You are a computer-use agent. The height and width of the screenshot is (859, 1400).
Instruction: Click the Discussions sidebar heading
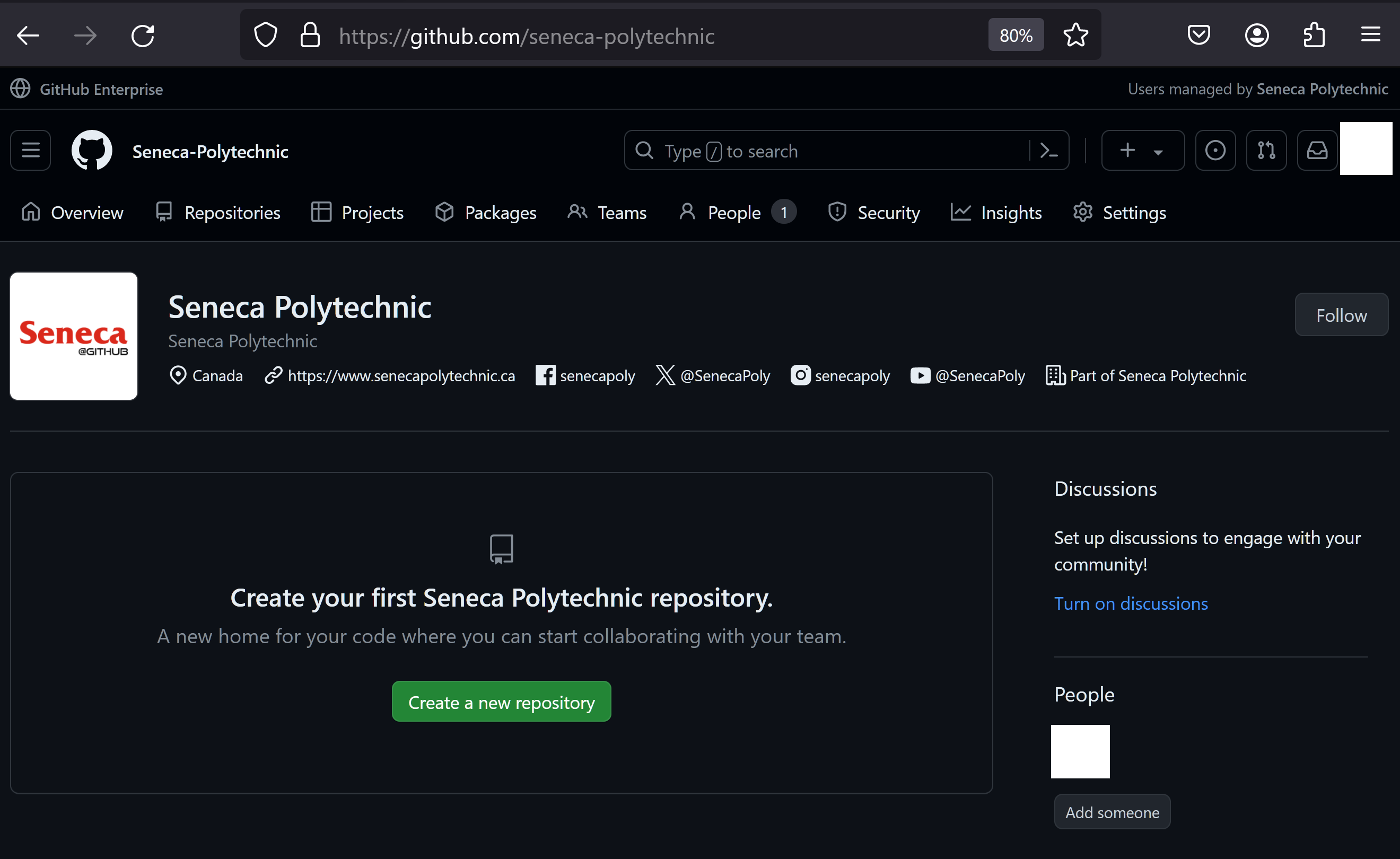(x=1105, y=488)
